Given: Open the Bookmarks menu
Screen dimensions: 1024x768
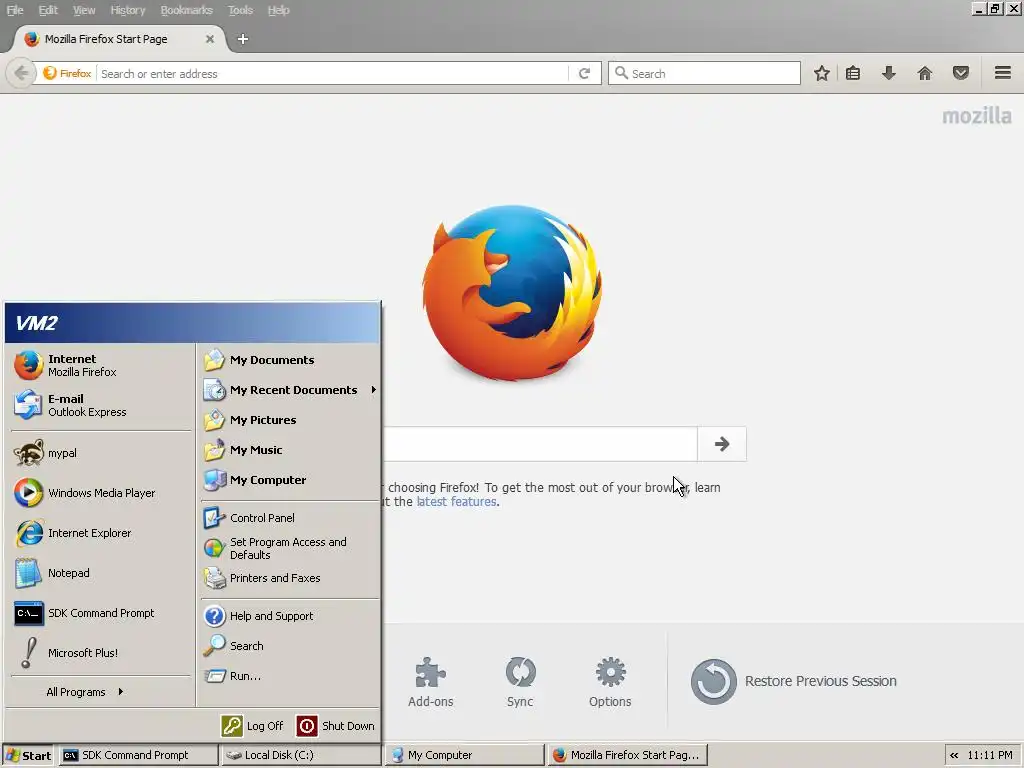Looking at the screenshot, I should click(x=187, y=10).
